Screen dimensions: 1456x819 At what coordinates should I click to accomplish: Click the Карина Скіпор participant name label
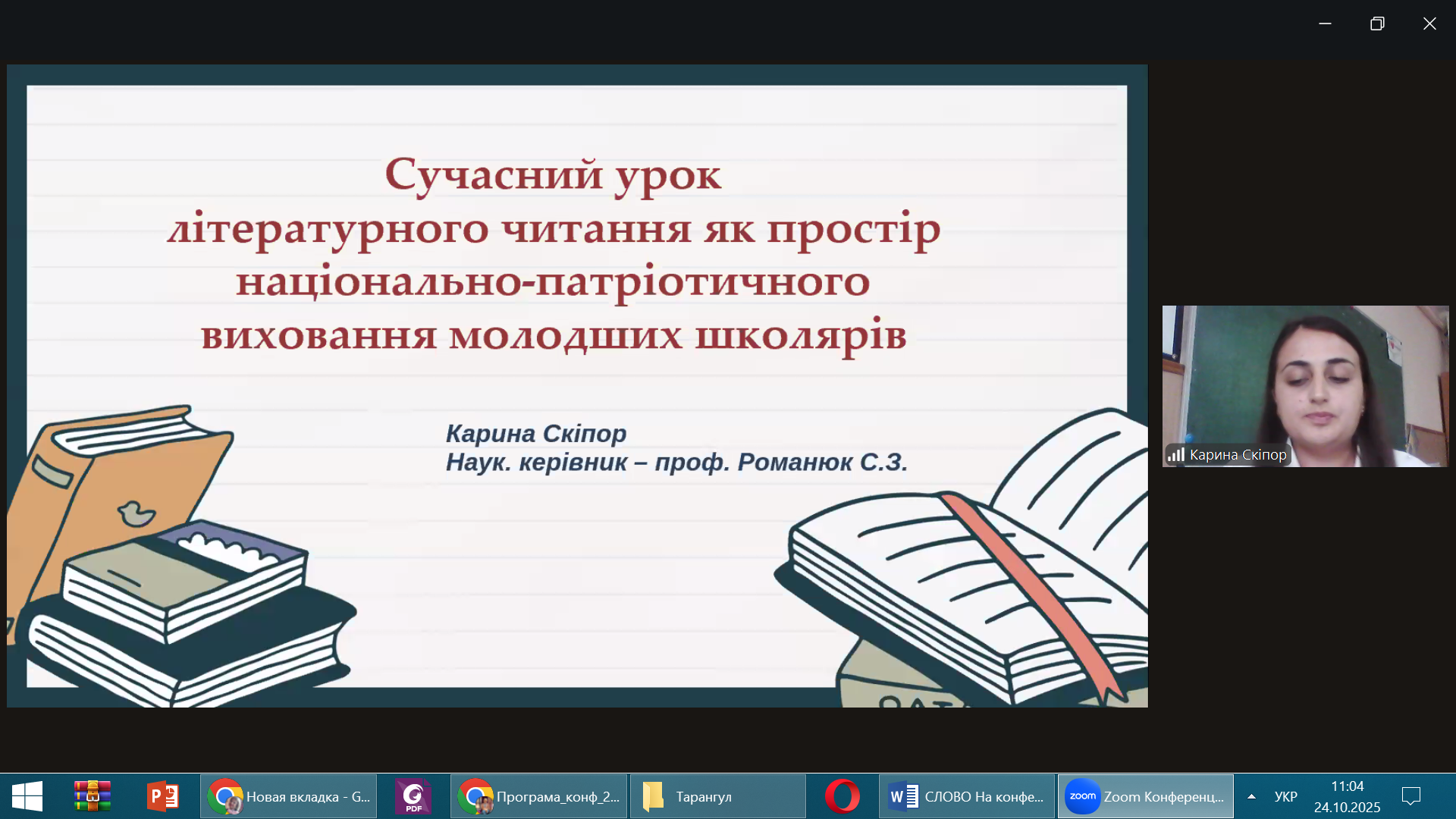1238,454
